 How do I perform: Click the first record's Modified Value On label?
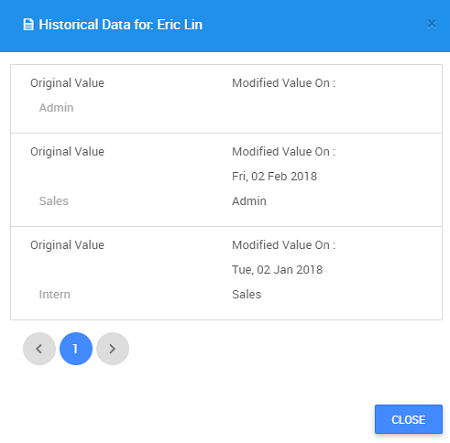[284, 83]
